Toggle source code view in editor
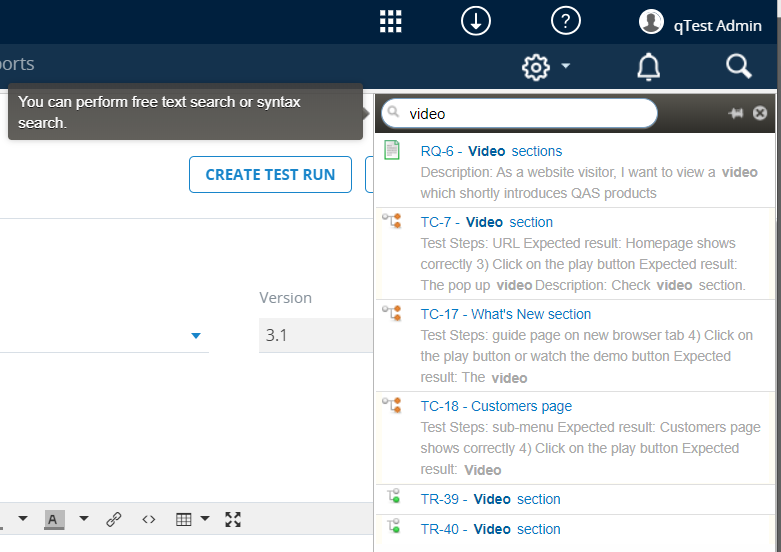The height and width of the screenshot is (552, 781). point(149,519)
